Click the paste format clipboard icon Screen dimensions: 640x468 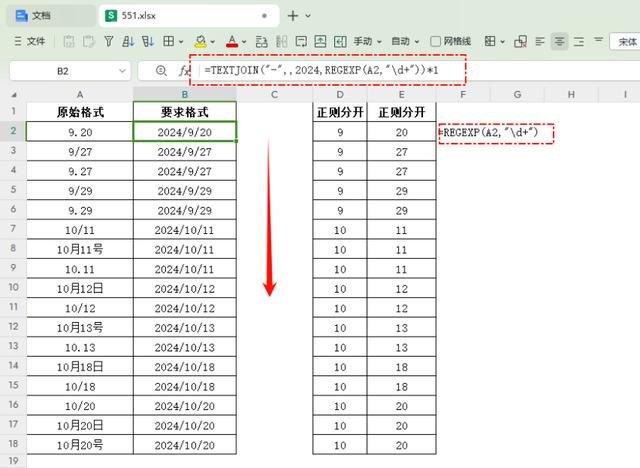click(89, 41)
